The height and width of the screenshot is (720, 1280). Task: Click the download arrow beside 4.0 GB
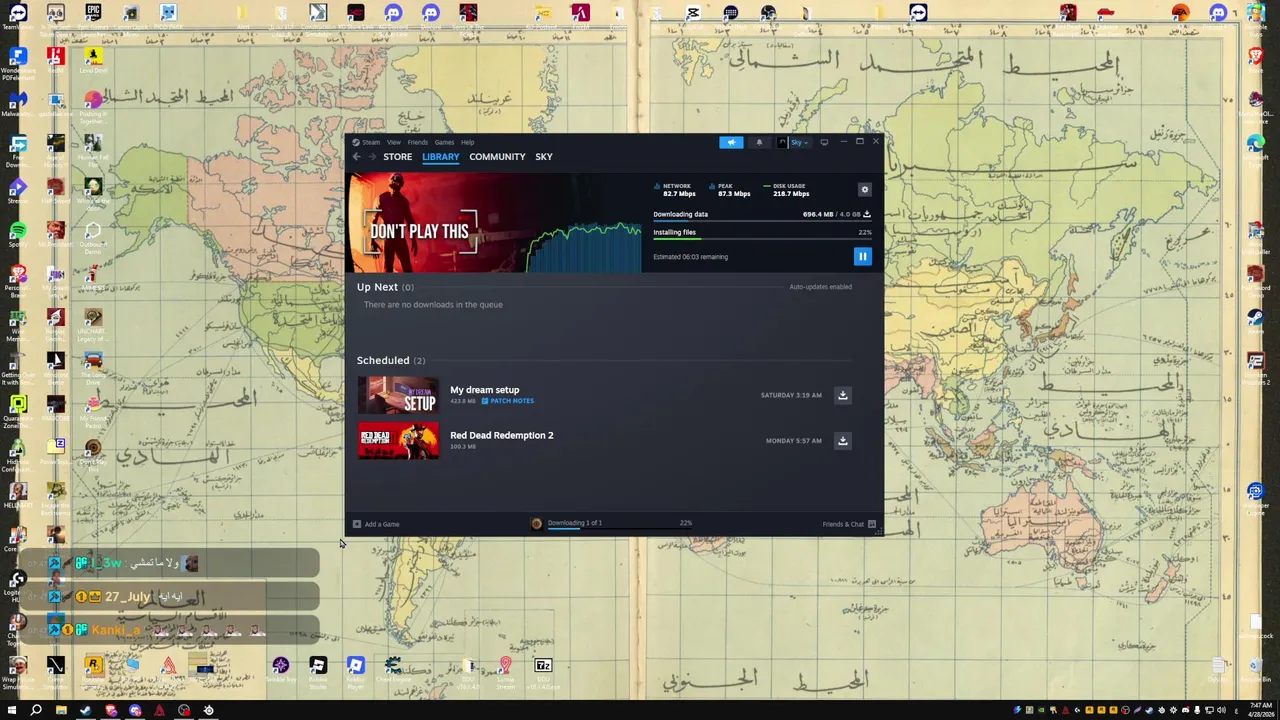click(x=867, y=214)
